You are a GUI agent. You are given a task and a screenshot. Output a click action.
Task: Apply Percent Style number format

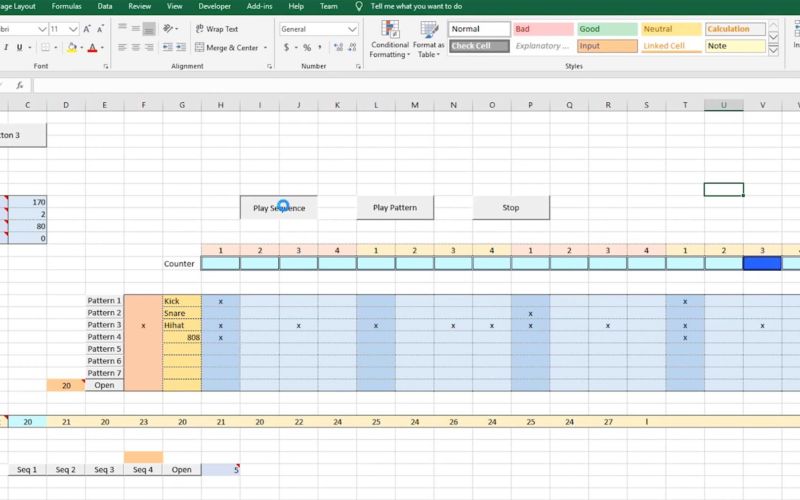coord(306,47)
